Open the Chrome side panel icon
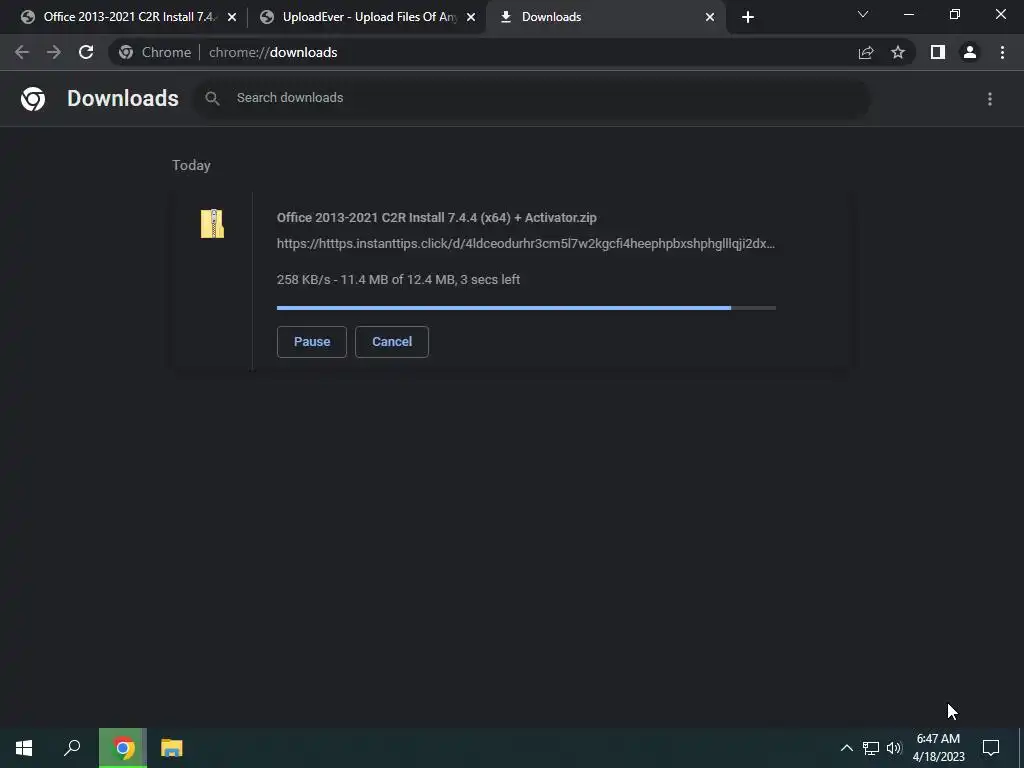 tap(938, 52)
